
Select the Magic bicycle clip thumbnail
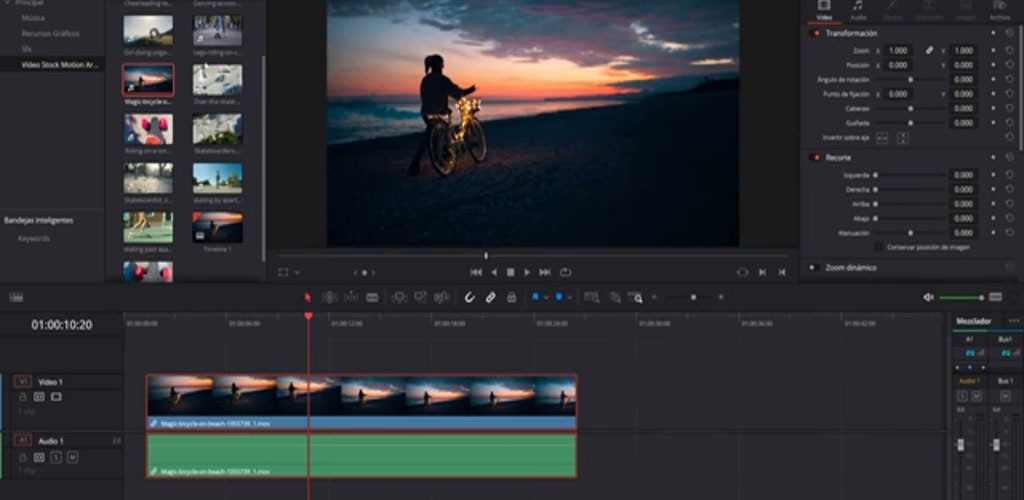coord(148,80)
